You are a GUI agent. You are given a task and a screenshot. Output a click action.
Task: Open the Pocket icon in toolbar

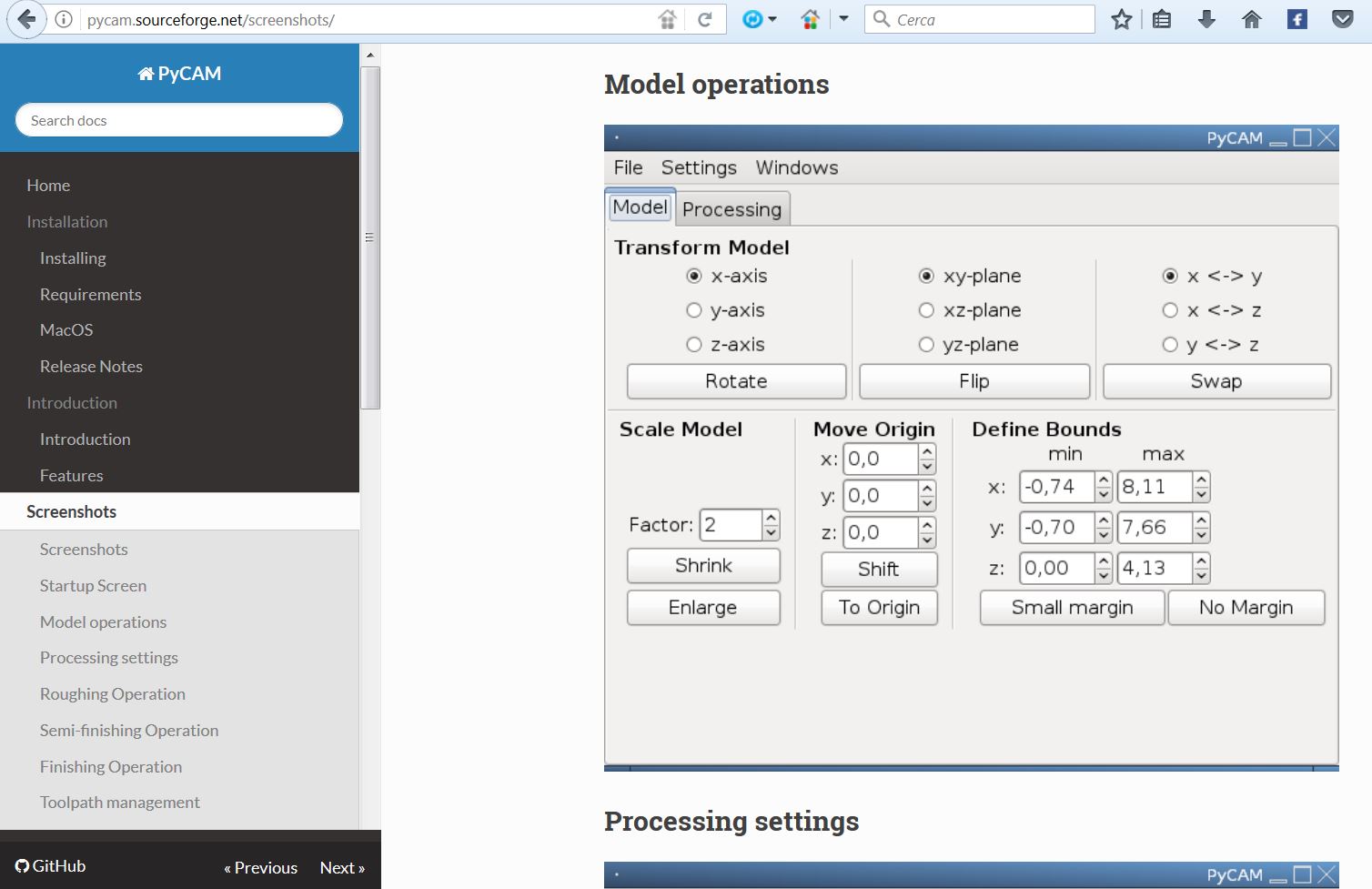[1343, 19]
